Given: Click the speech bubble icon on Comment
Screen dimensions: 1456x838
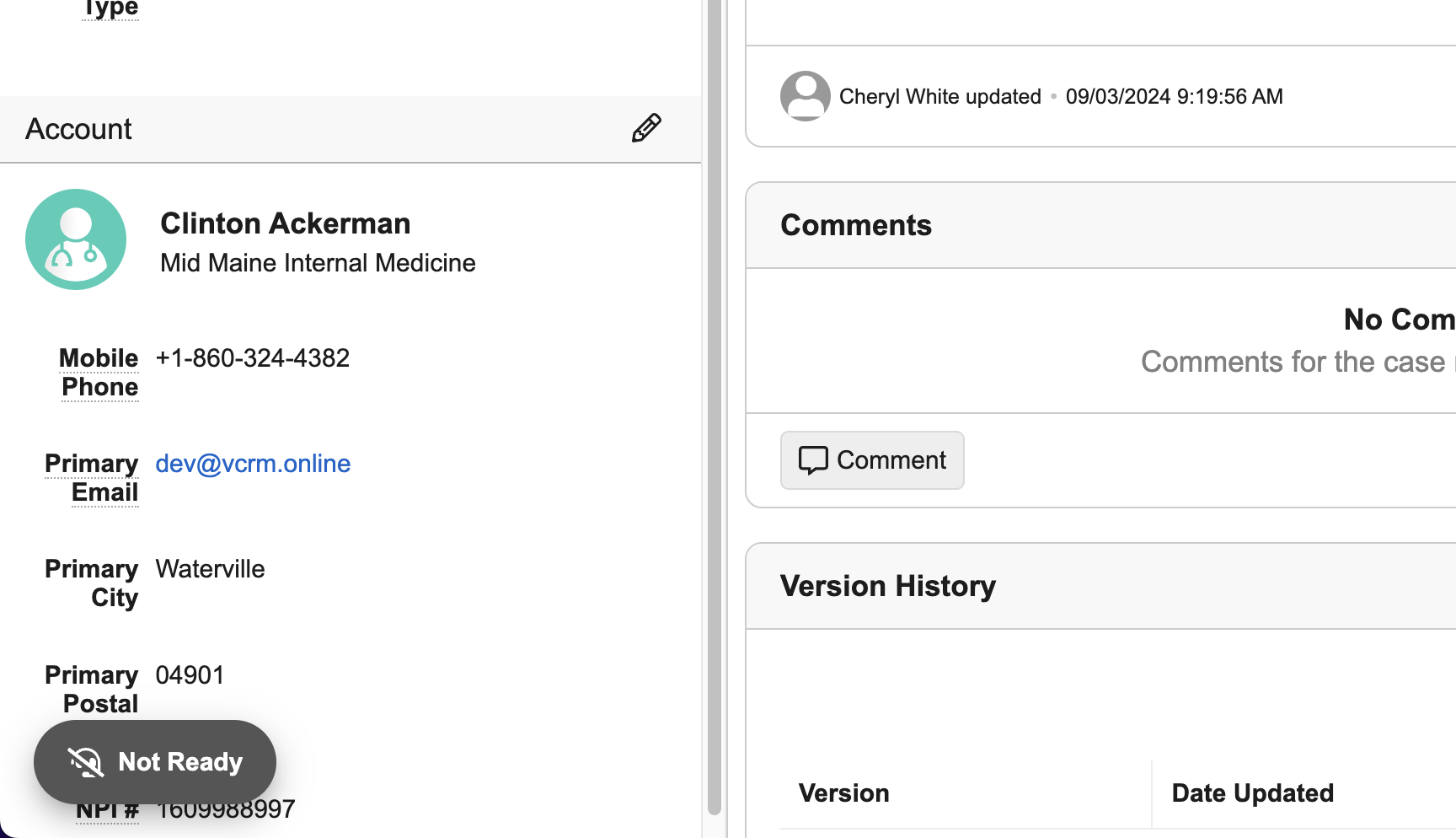Looking at the screenshot, I should pos(813,460).
